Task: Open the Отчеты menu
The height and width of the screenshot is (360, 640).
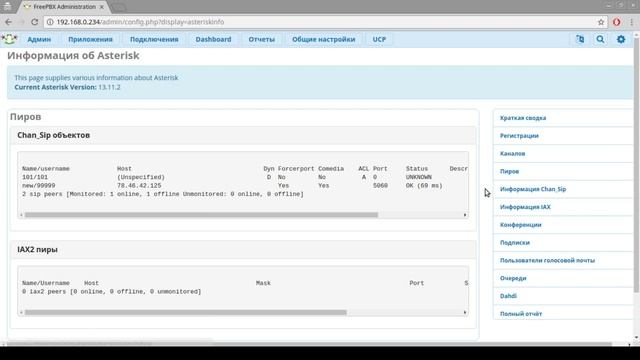Action: coord(262,39)
